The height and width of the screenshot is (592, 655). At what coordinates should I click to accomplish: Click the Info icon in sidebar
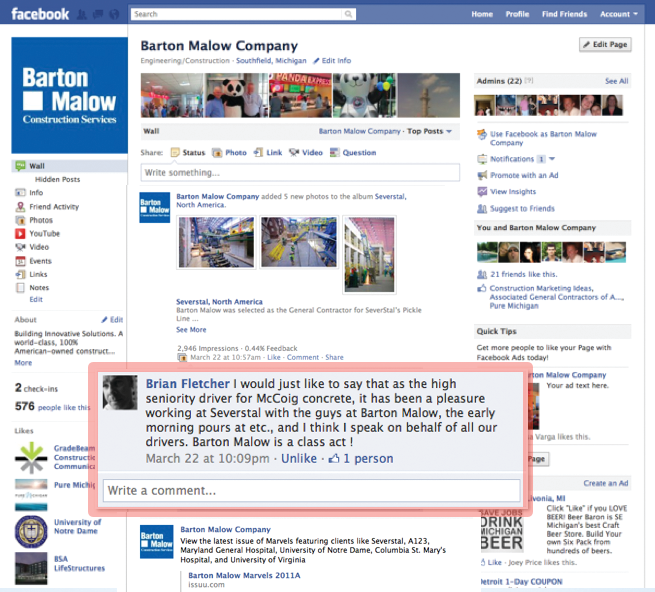[x=20, y=193]
